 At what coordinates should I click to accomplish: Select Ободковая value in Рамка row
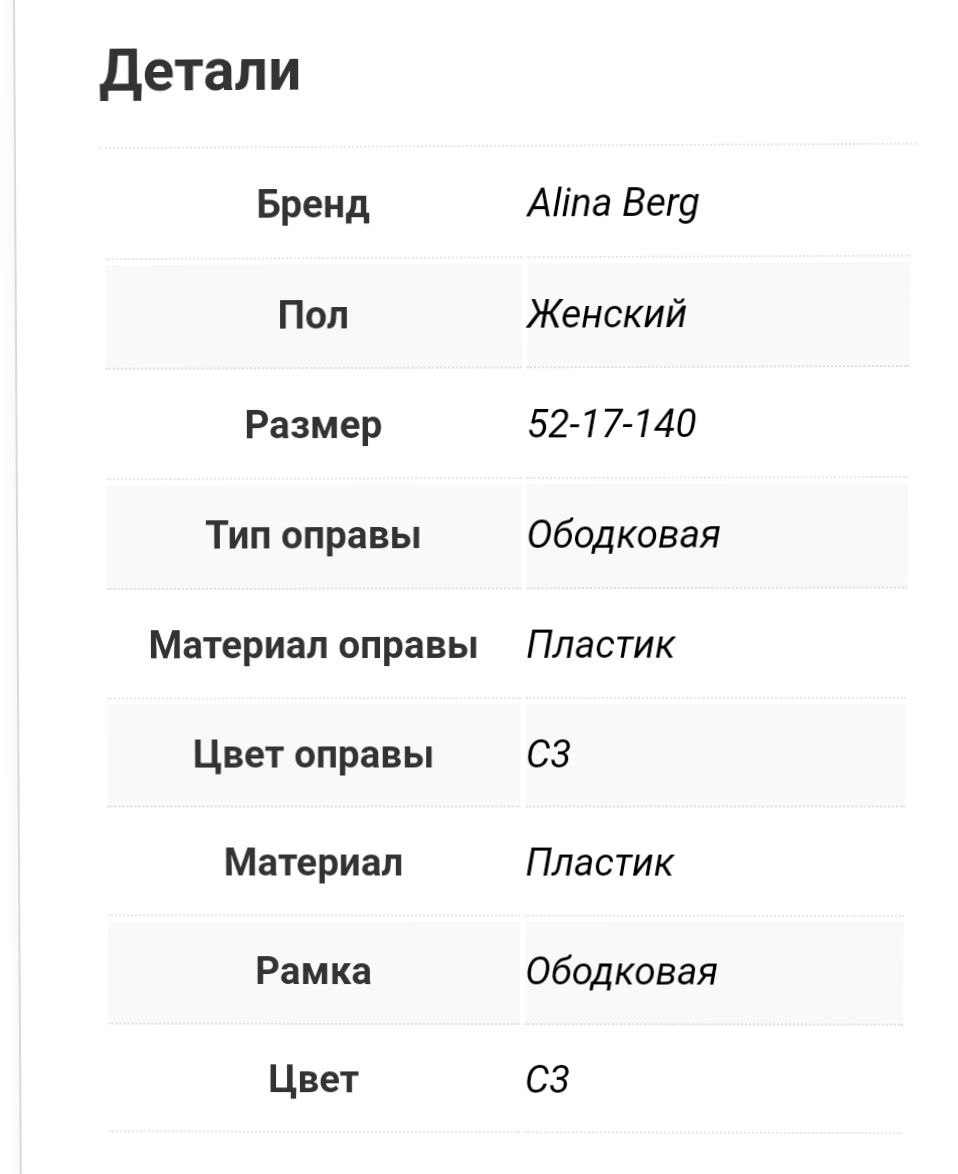tap(622, 971)
